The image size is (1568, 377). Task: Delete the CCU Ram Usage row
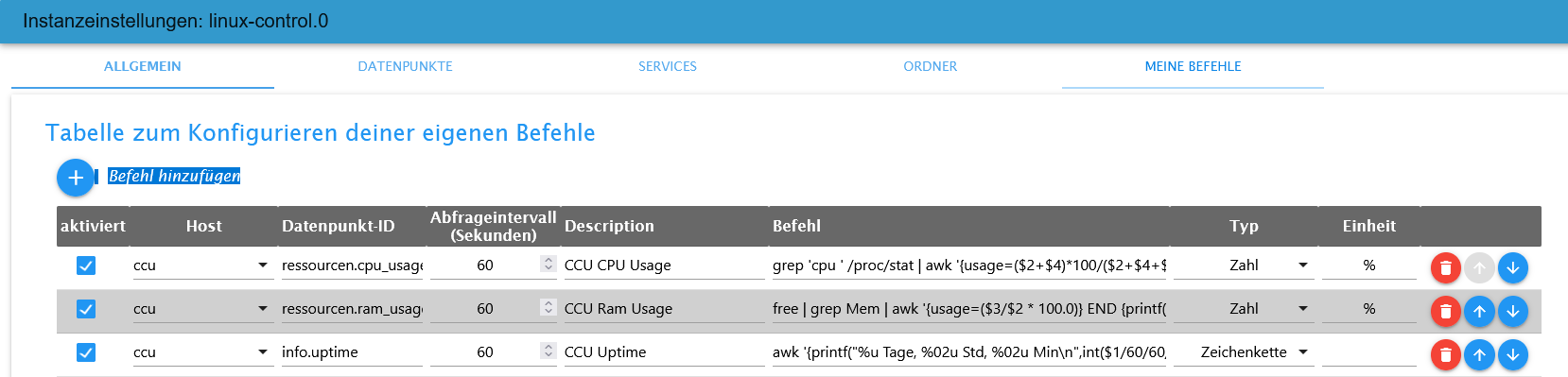[x=1445, y=311]
